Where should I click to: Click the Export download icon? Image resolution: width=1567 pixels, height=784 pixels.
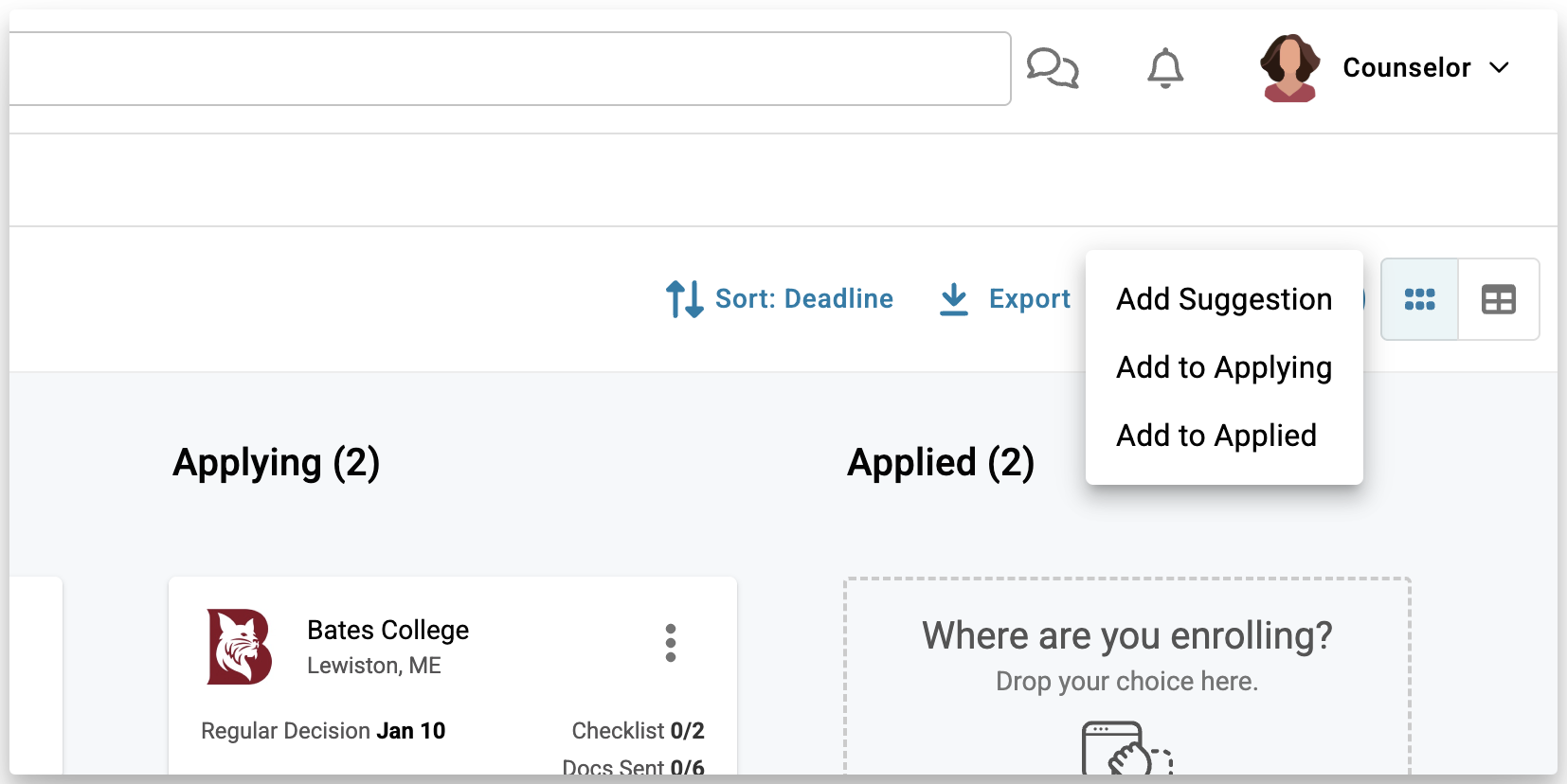point(954,299)
